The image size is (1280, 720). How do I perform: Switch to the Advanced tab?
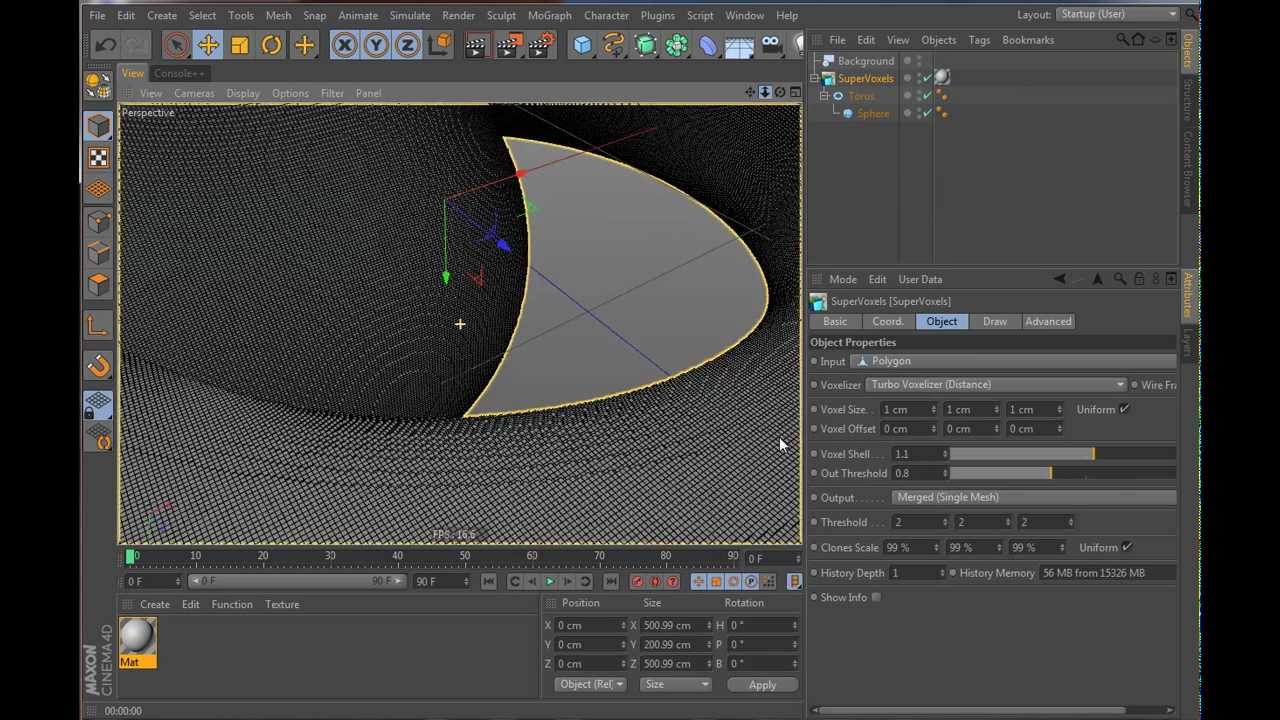pos(1047,321)
